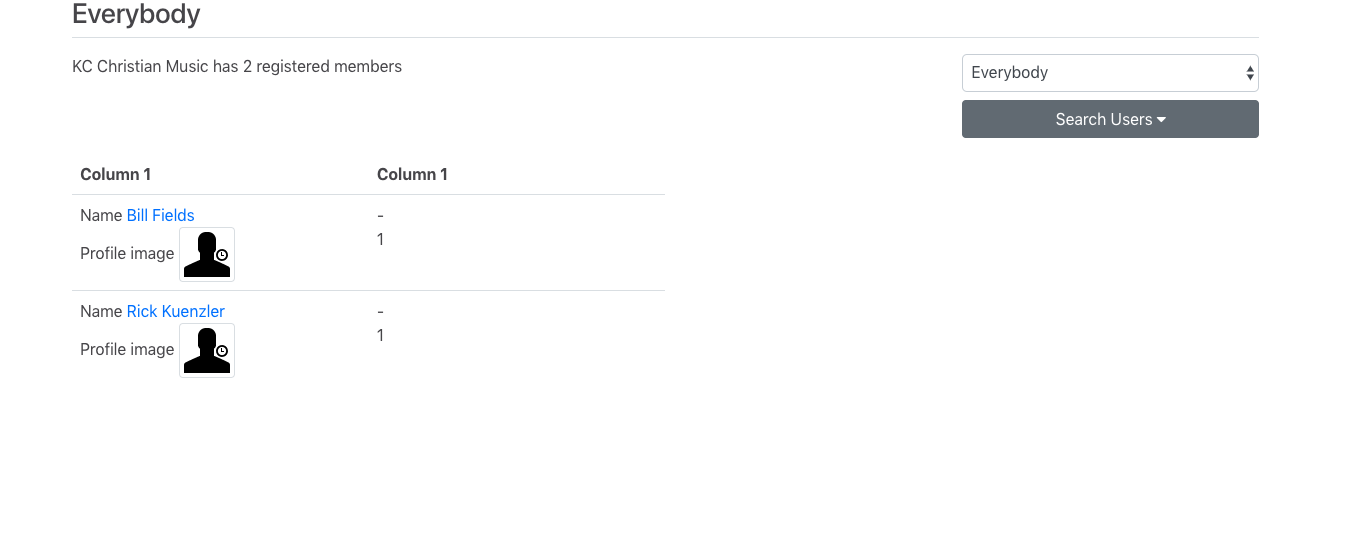Image resolution: width=1365 pixels, height=542 pixels.
Task: Click the Name label beside Rick Kuenzler
Action: 101,311
